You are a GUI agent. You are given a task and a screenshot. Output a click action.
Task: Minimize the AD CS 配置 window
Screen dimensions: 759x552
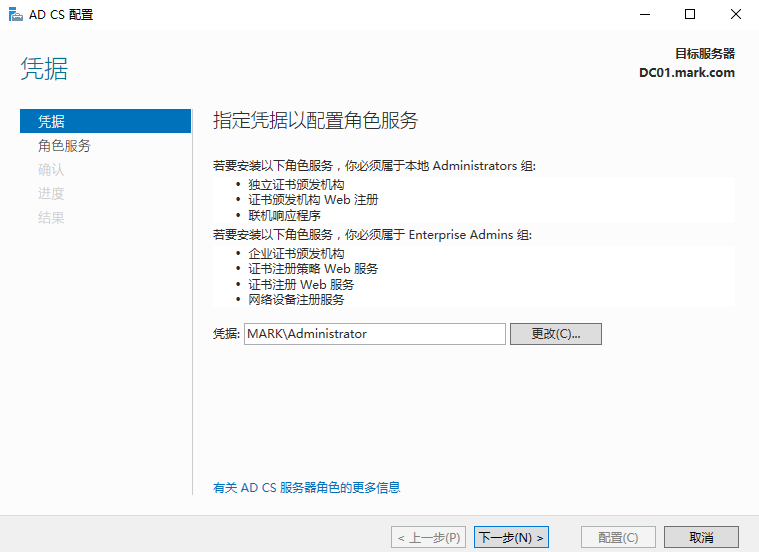(645, 15)
